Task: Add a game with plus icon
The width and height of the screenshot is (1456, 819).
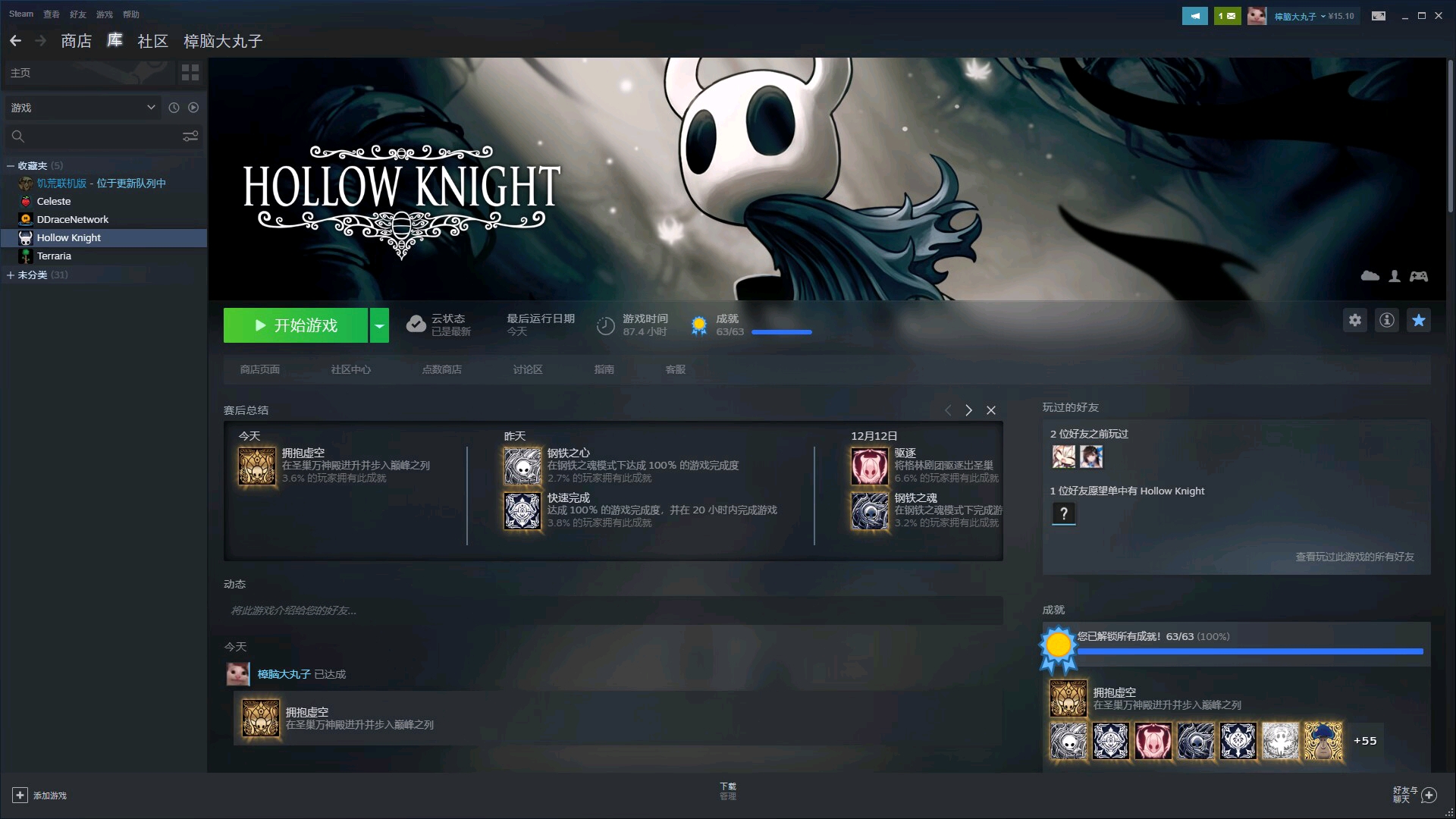Action: tap(20, 795)
